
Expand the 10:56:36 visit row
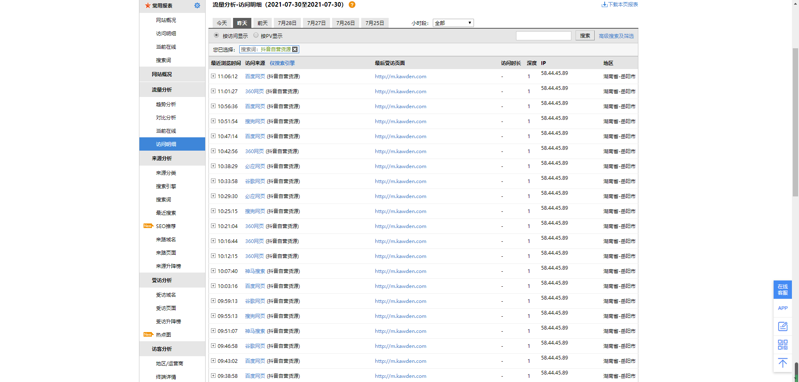[x=213, y=106]
